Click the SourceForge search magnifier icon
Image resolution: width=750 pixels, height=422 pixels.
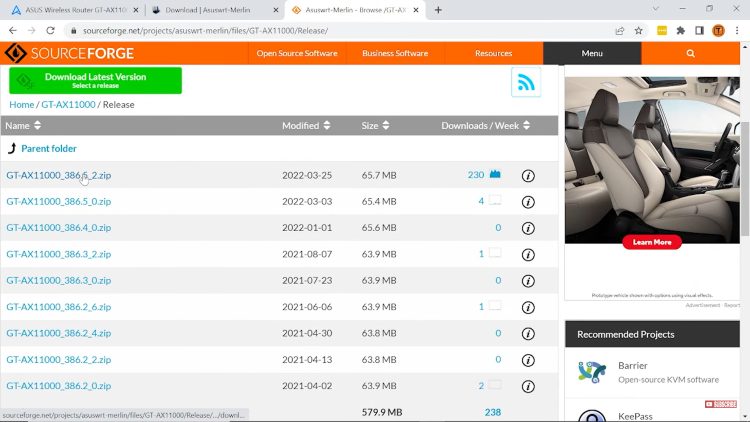coord(690,53)
